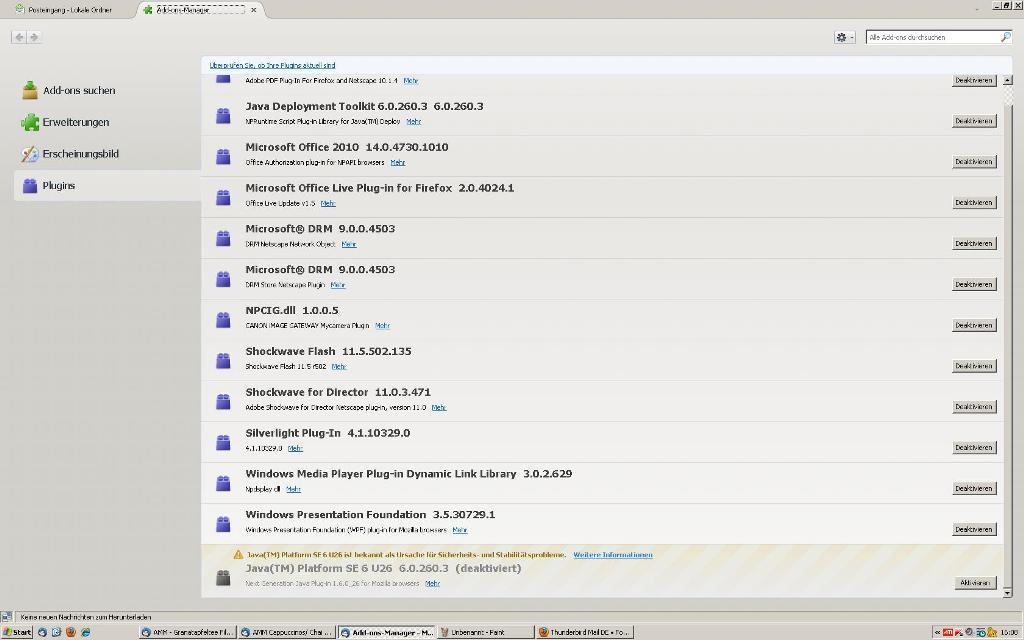Viewport: 1024px width, 640px height.
Task: Open Weitere Informationen about Java warning
Action: click(x=613, y=555)
